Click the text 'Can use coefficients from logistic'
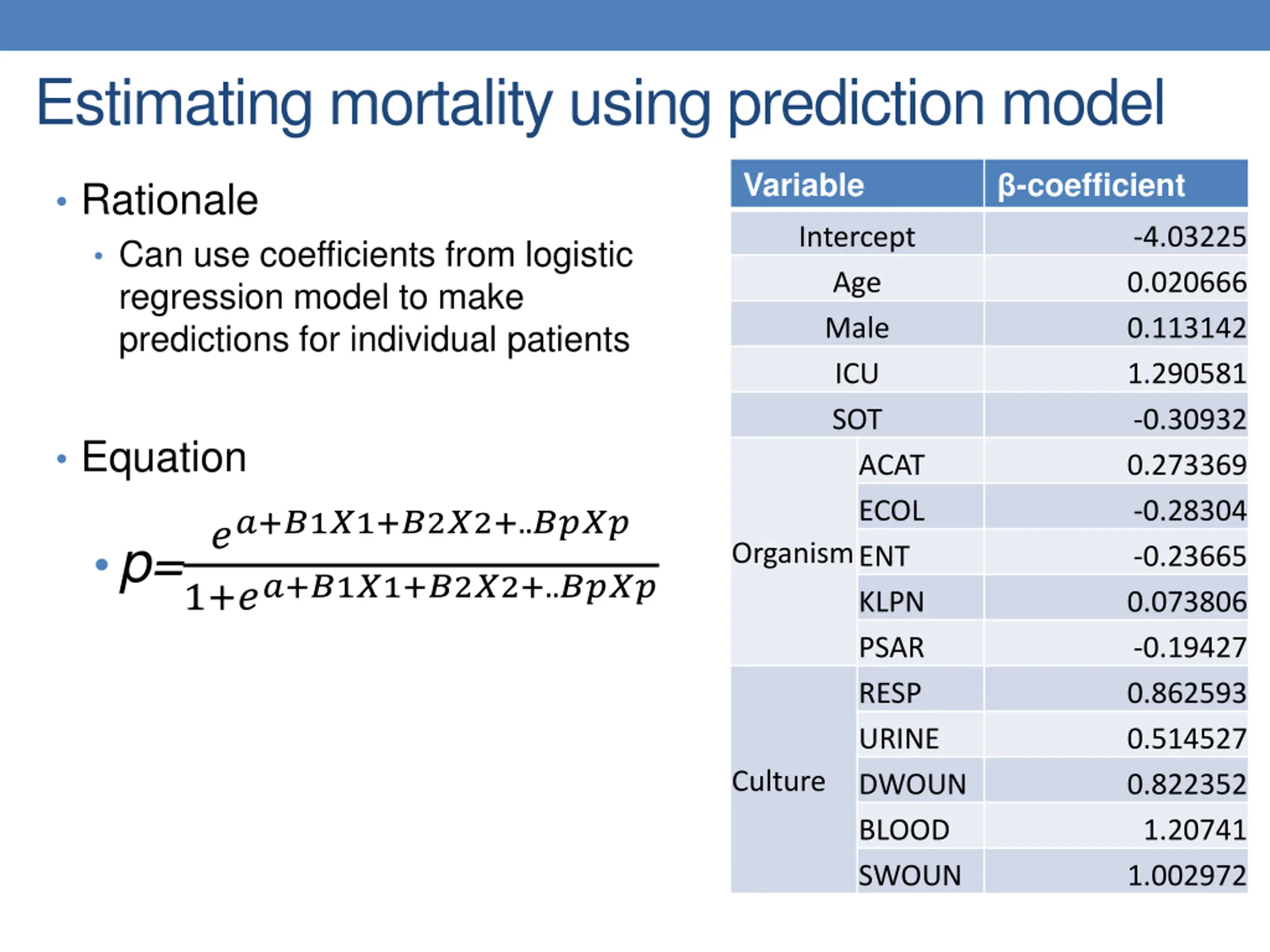The width and height of the screenshot is (1270, 952). click(x=376, y=255)
